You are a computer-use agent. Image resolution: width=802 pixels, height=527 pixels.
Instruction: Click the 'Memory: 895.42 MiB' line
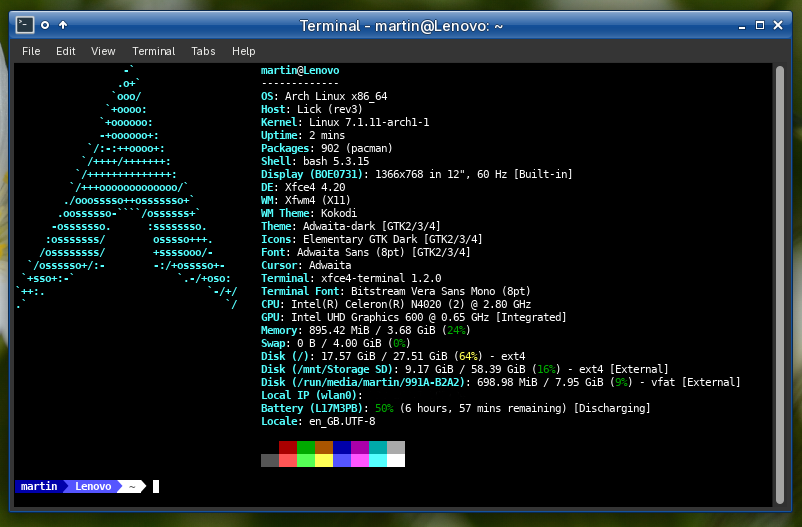click(366, 331)
